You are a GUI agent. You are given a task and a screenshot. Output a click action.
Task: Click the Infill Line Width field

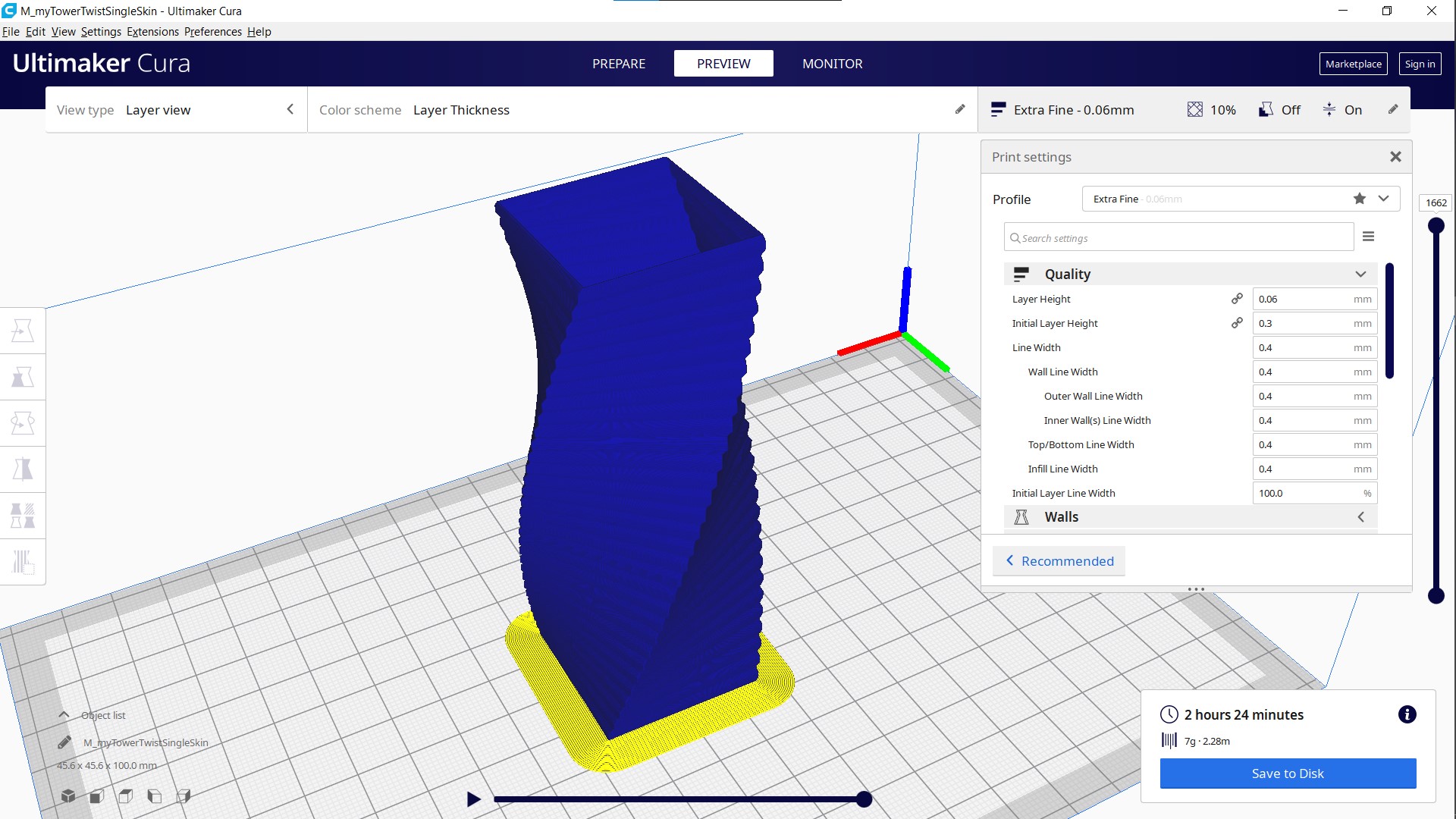point(1315,469)
